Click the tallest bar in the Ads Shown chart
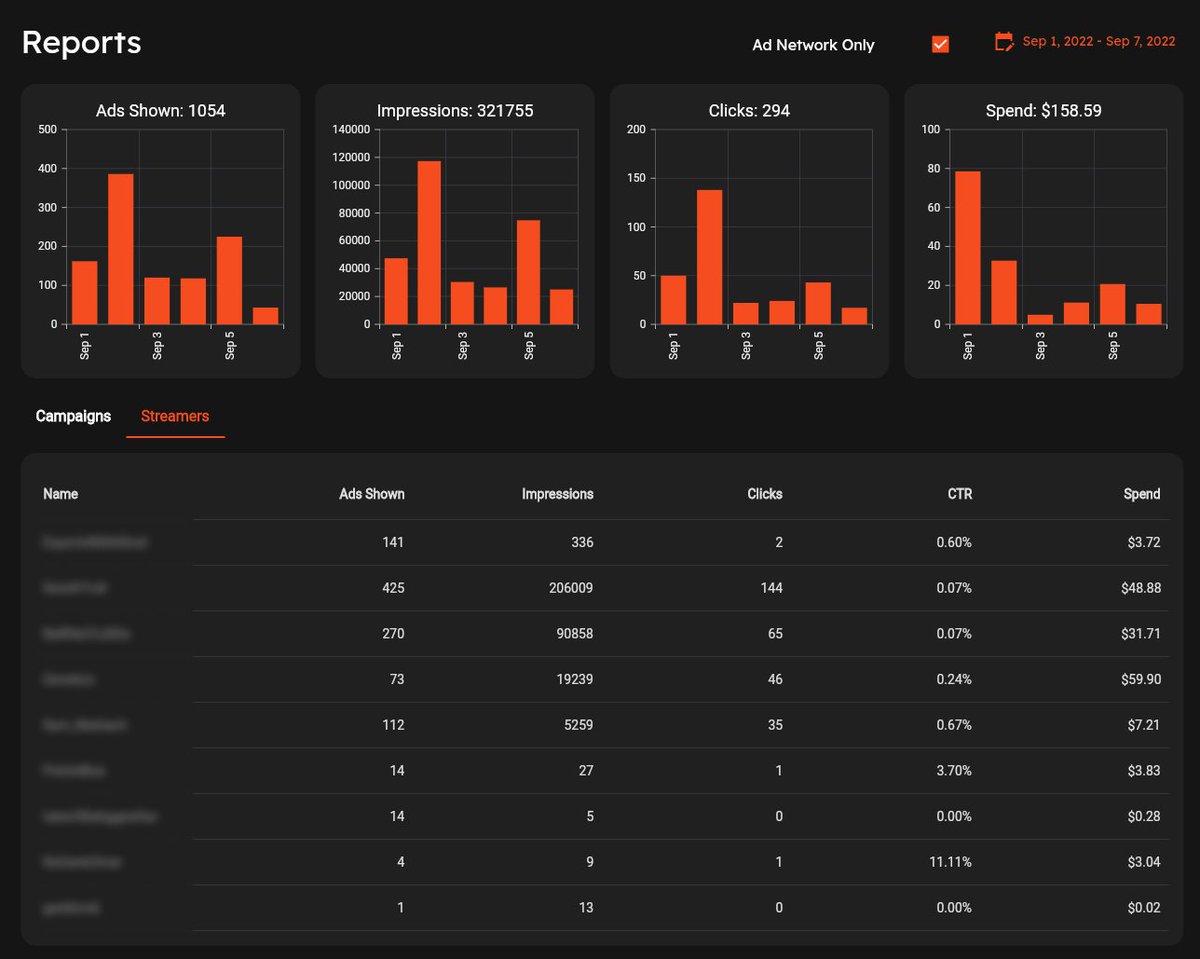Screen dimensions: 1200x959 [121, 249]
